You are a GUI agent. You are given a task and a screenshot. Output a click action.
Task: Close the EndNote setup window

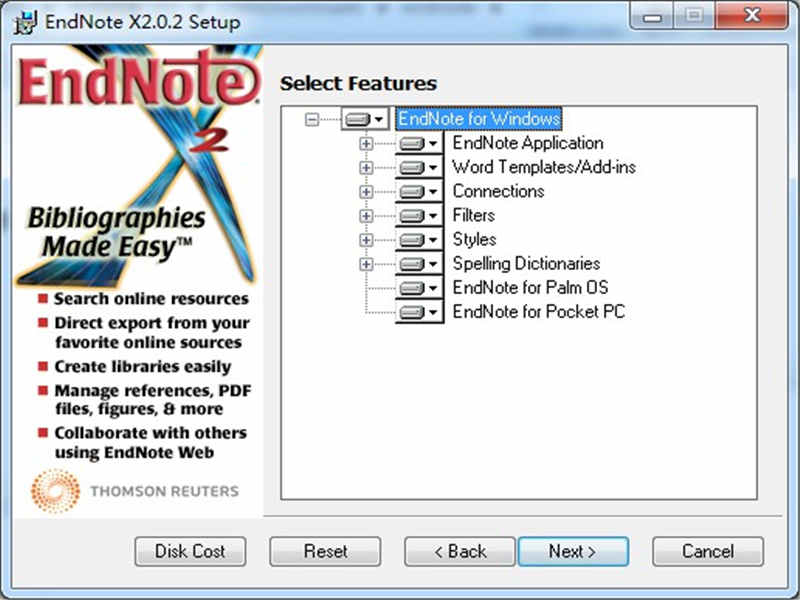[x=752, y=16]
